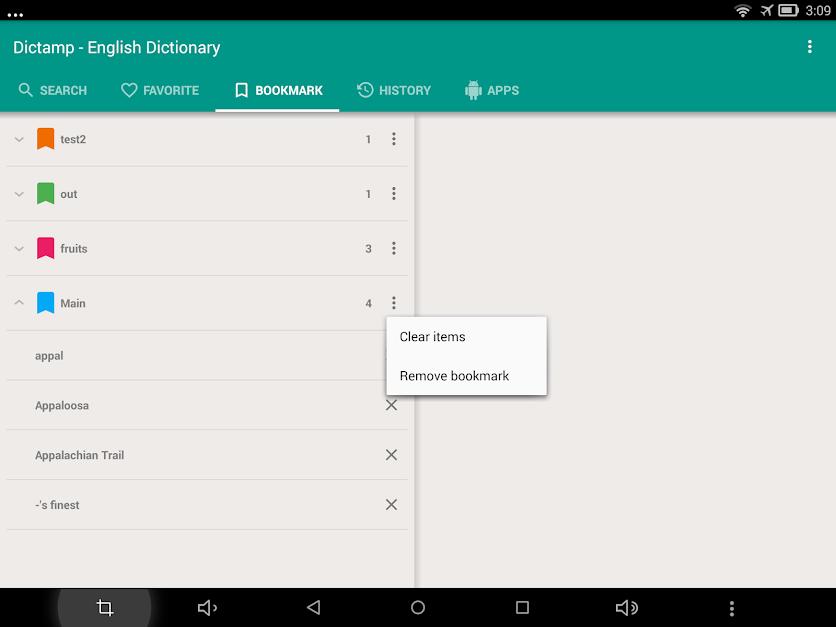Tap the Wi-Fi status icon
Screen dimensions: 836x627
(743, 10)
